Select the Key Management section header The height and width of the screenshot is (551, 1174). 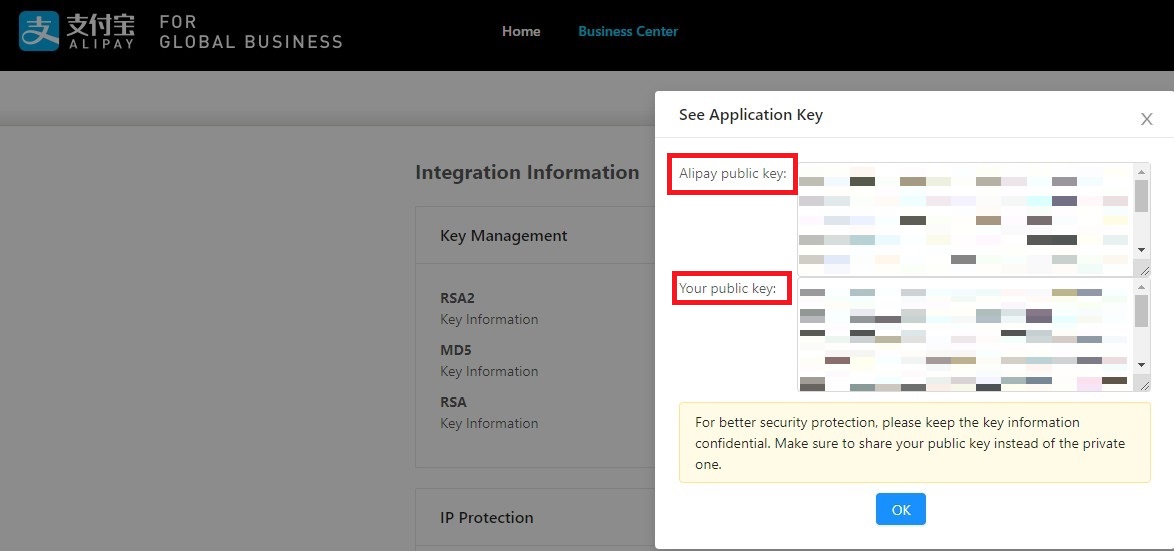tap(503, 236)
